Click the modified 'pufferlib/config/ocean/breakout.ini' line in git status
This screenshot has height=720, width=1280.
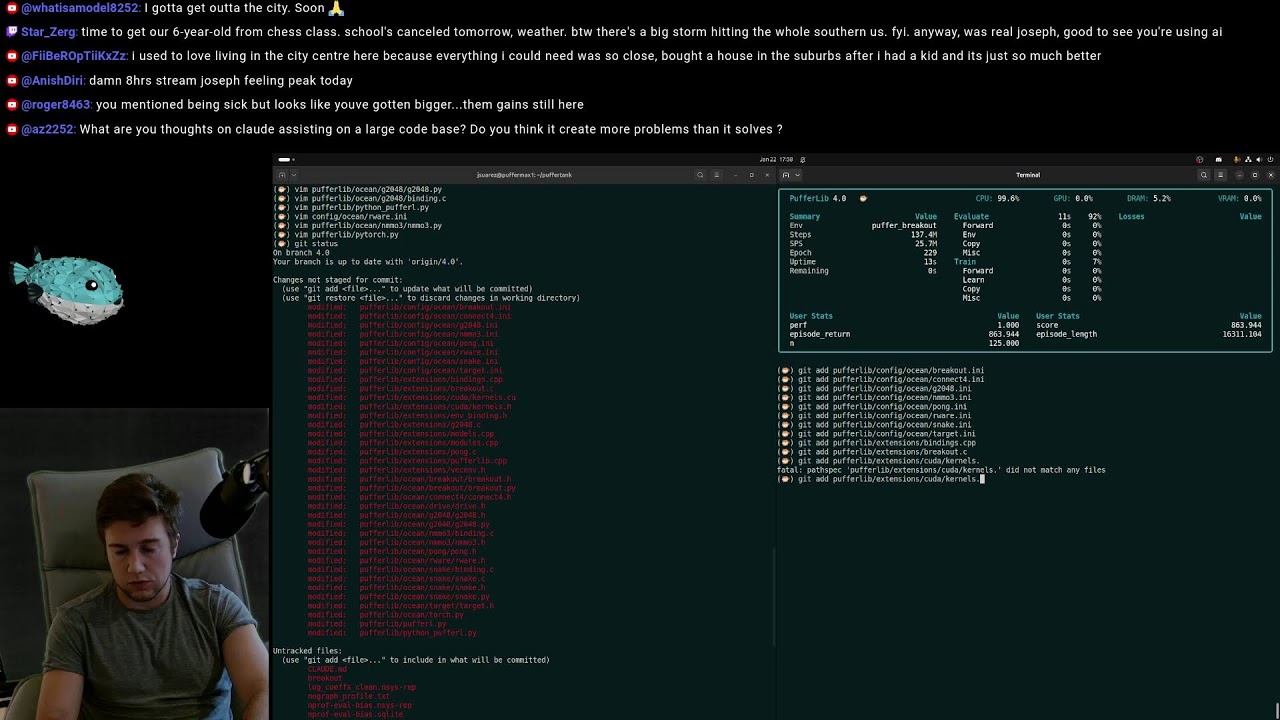point(409,307)
